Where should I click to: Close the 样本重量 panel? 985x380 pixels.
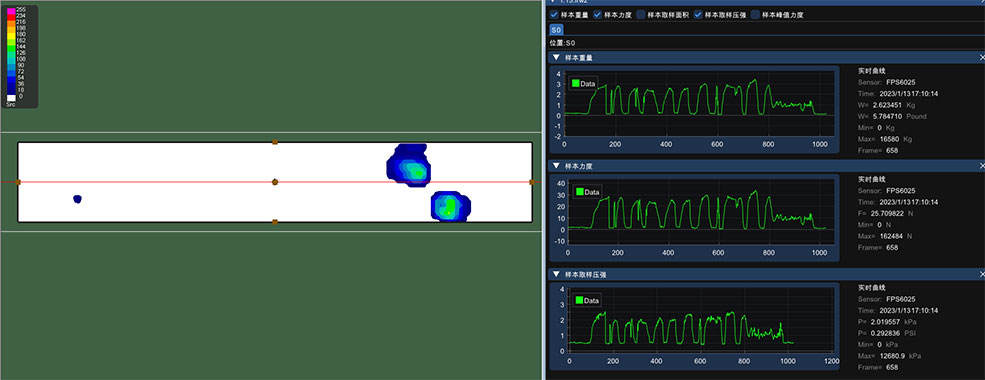tap(982, 58)
